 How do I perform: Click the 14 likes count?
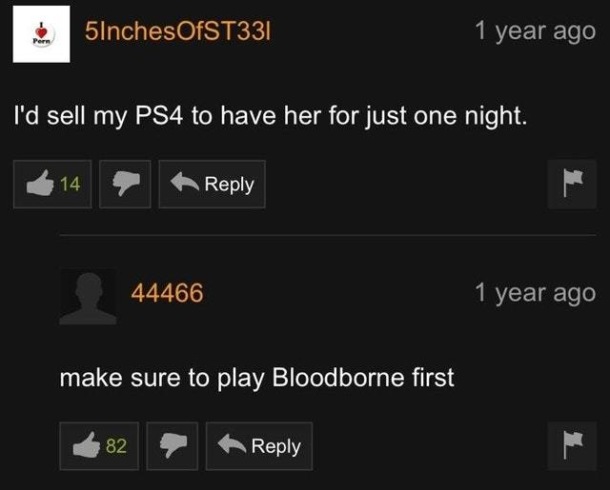(70, 184)
